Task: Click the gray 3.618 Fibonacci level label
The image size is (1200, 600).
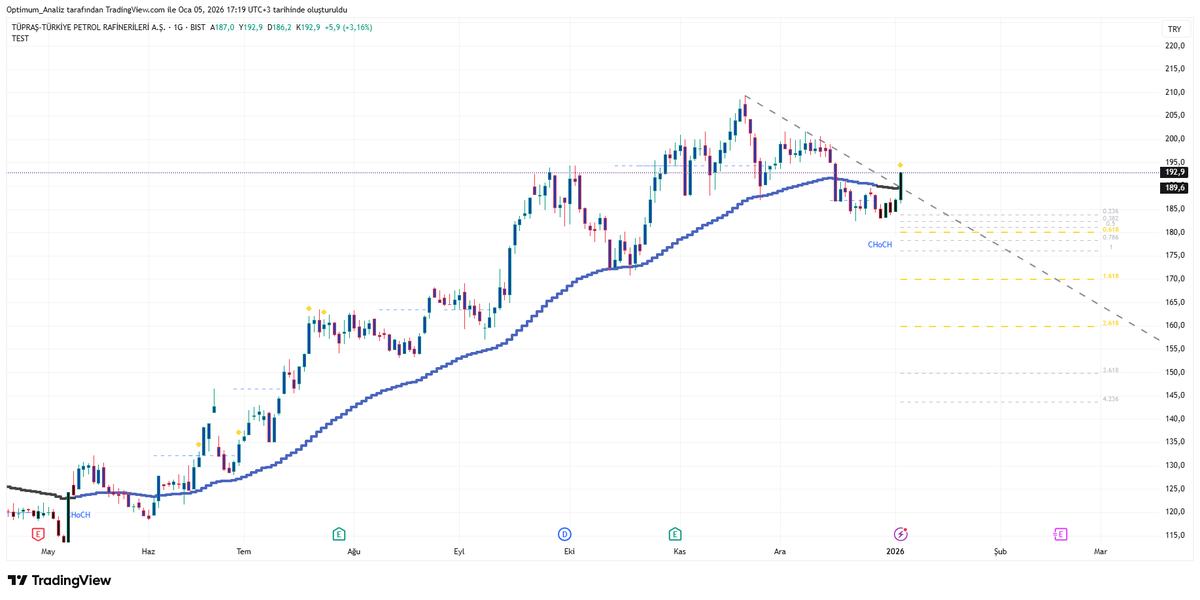Action: tap(1110, 370)
